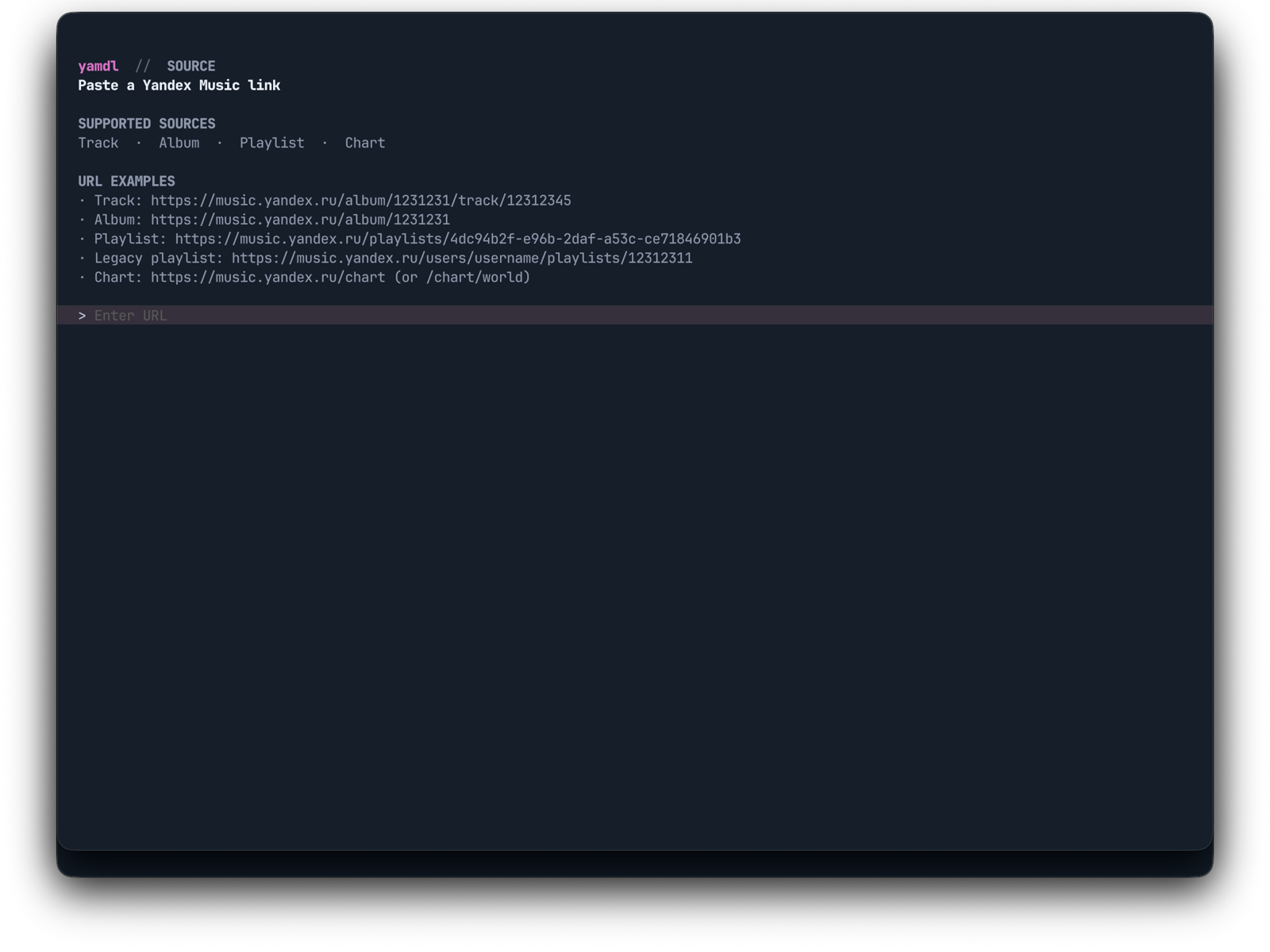Click the Album example URL line
The image size is (1270, 952).
coord(264,220)
